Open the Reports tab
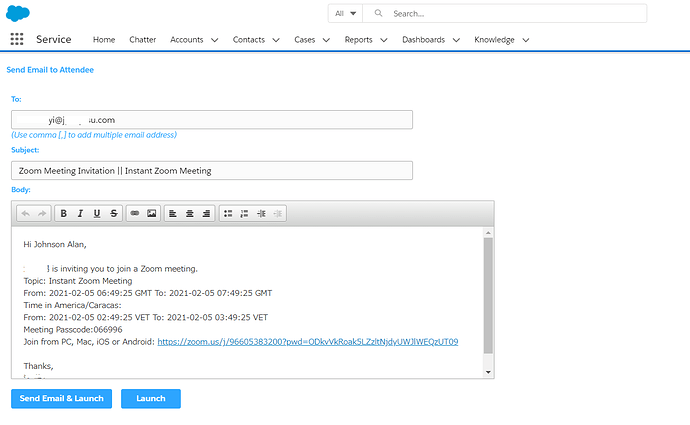The width and height of the screenshot is (690, 425). (358, 40)
